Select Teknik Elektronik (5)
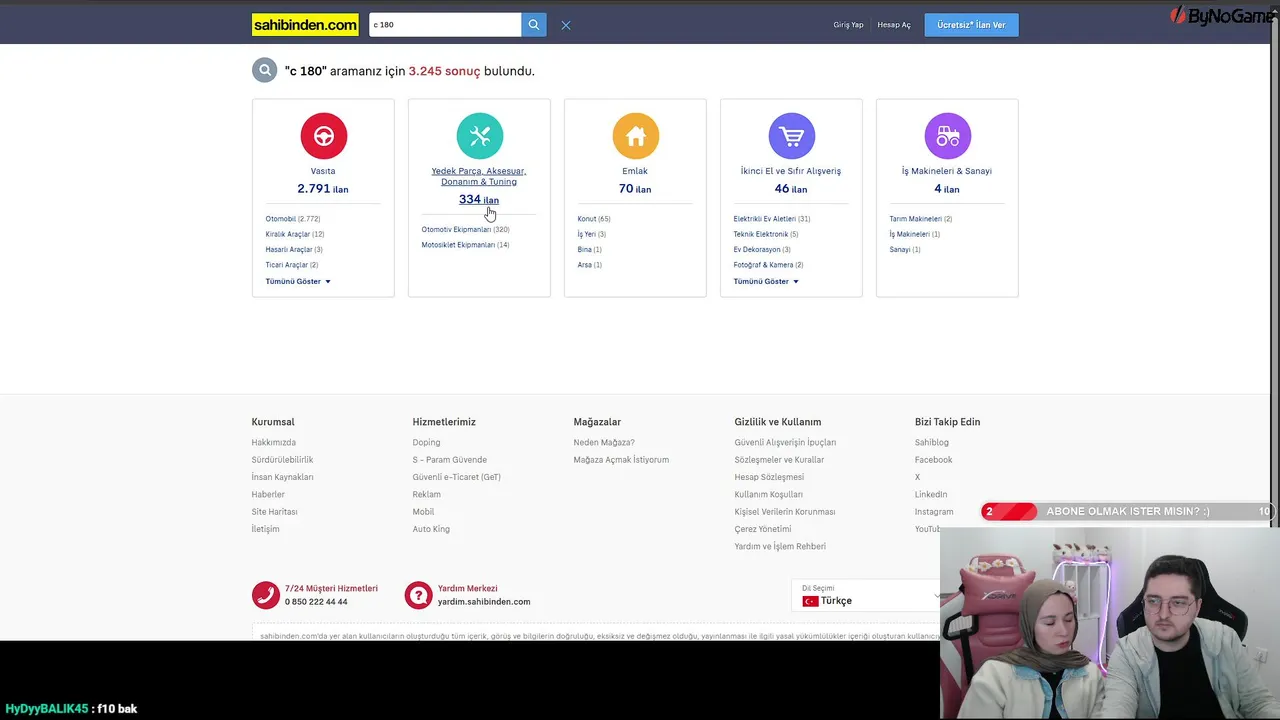This screenshot has width=1280, height=720. pyautogui.click(x=766, y=234)
